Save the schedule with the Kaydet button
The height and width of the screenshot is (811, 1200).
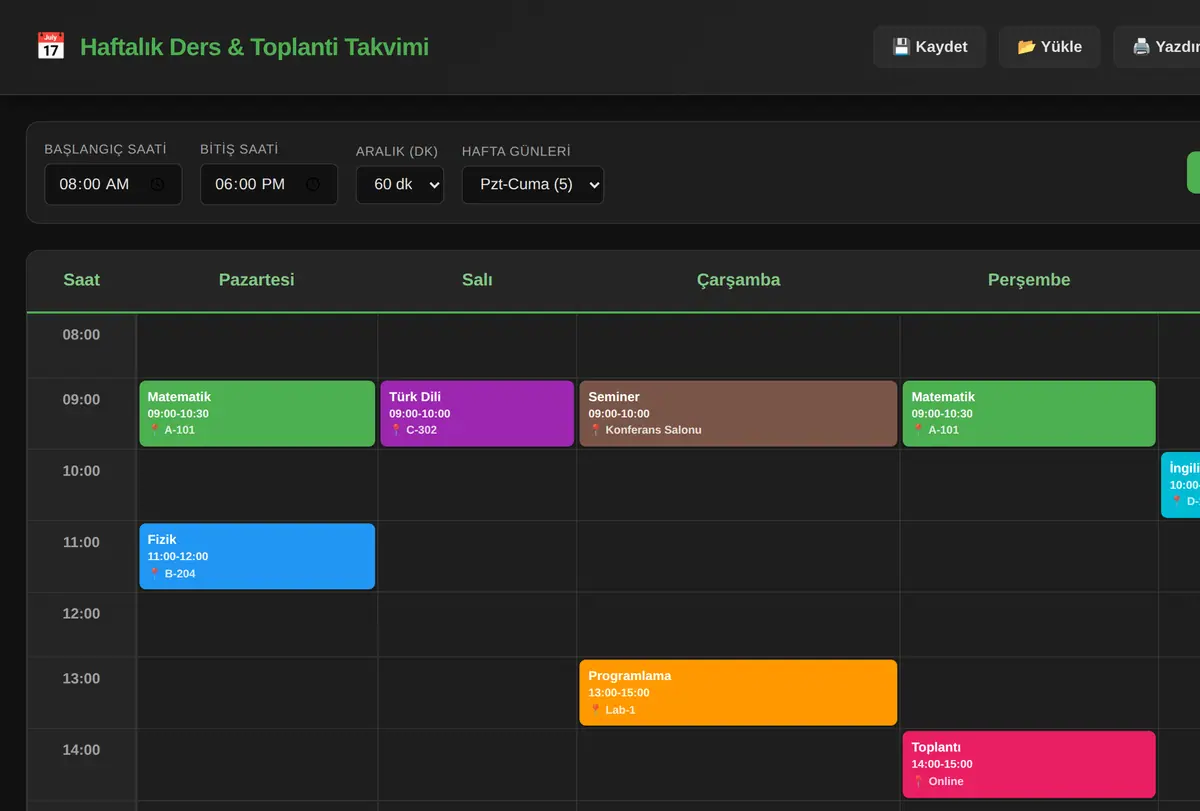(930, 47)
